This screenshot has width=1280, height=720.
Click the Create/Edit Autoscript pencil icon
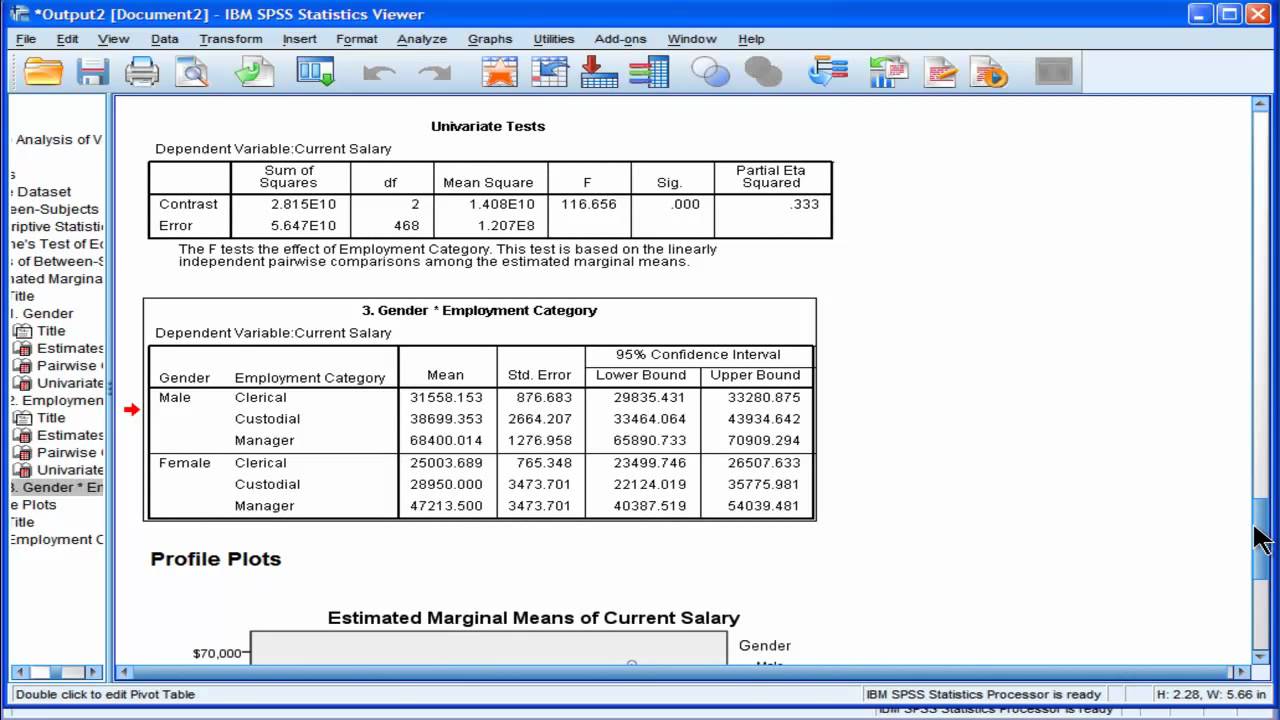[940, 73]
